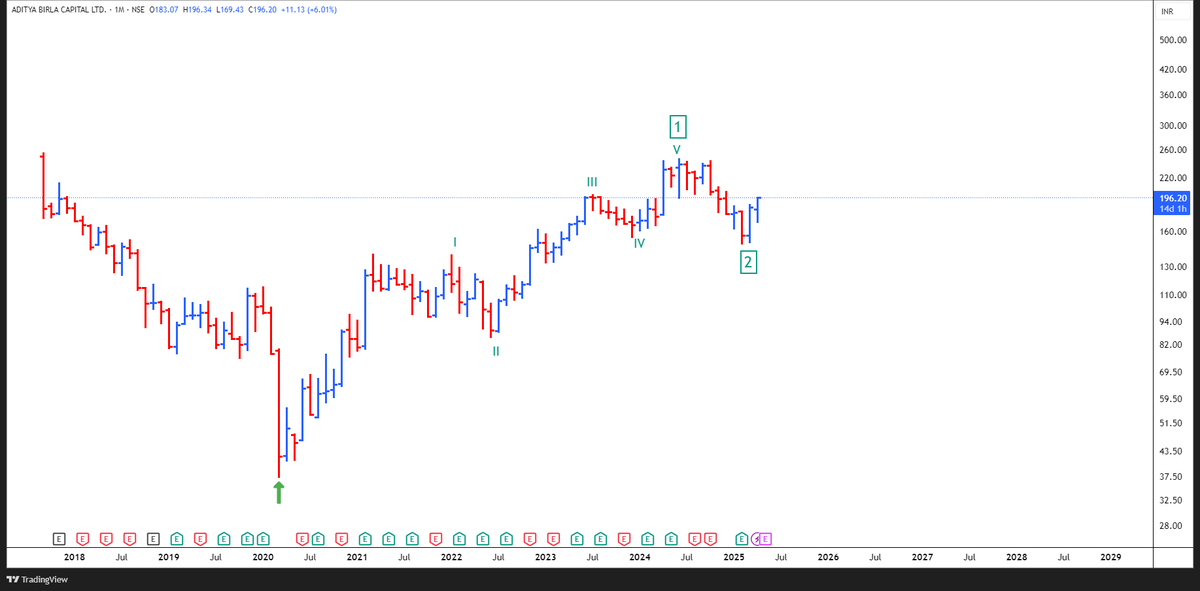Click the 28.00 price scale label
The width and height of the screenshot is (1200, 591).
pyautogui.click(x=1170, y=525)
